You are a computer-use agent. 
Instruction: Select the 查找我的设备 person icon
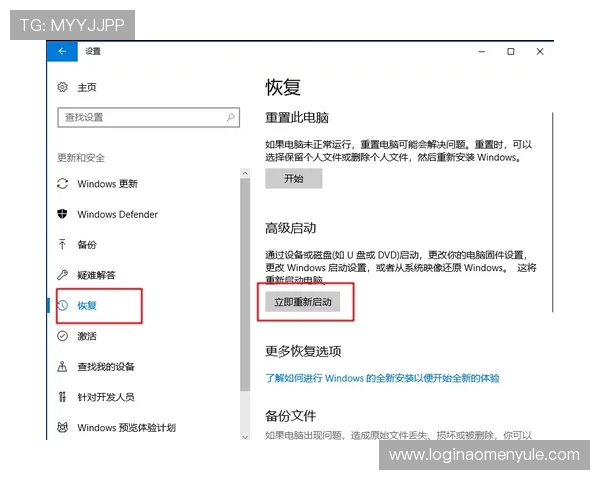click(x=62, y=366)
